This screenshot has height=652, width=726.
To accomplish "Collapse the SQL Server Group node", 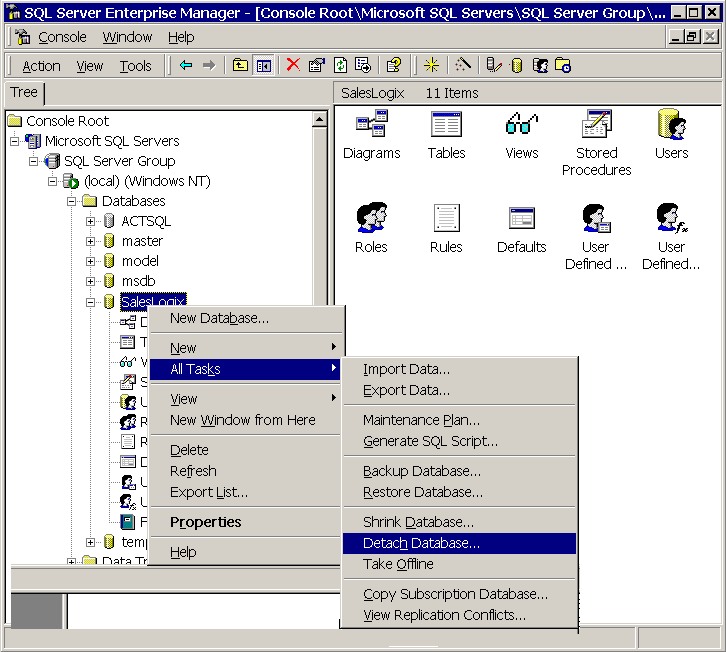I will [x=33, y=161].
